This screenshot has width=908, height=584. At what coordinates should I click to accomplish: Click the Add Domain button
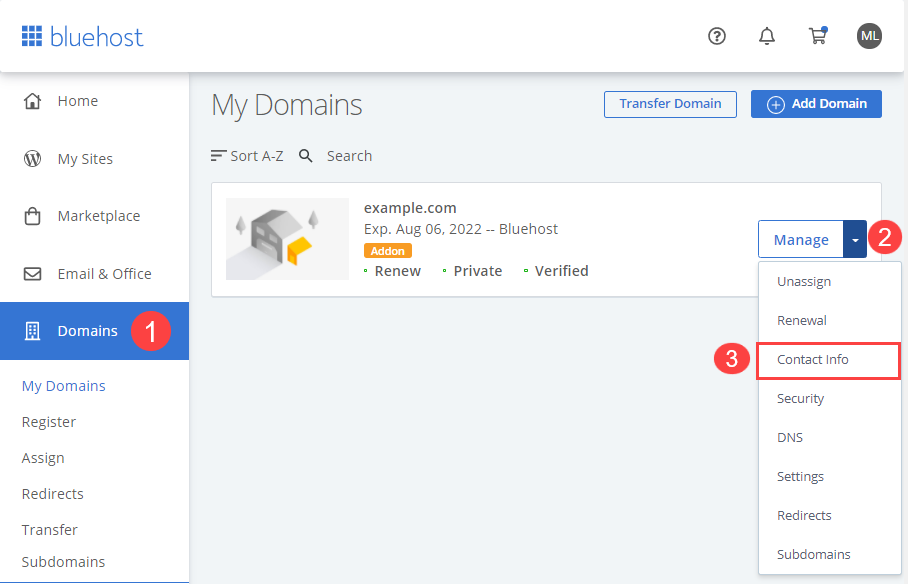816,104
